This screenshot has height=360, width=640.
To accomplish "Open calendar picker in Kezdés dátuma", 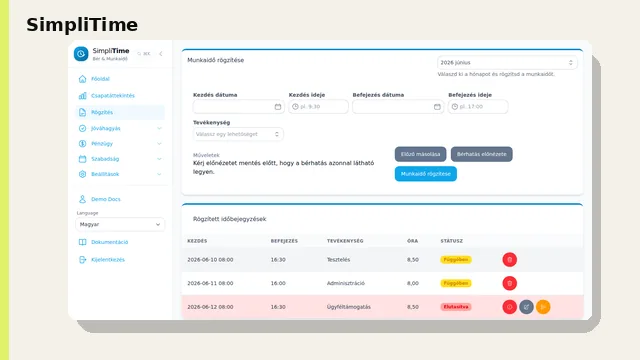I will [278, 107].
